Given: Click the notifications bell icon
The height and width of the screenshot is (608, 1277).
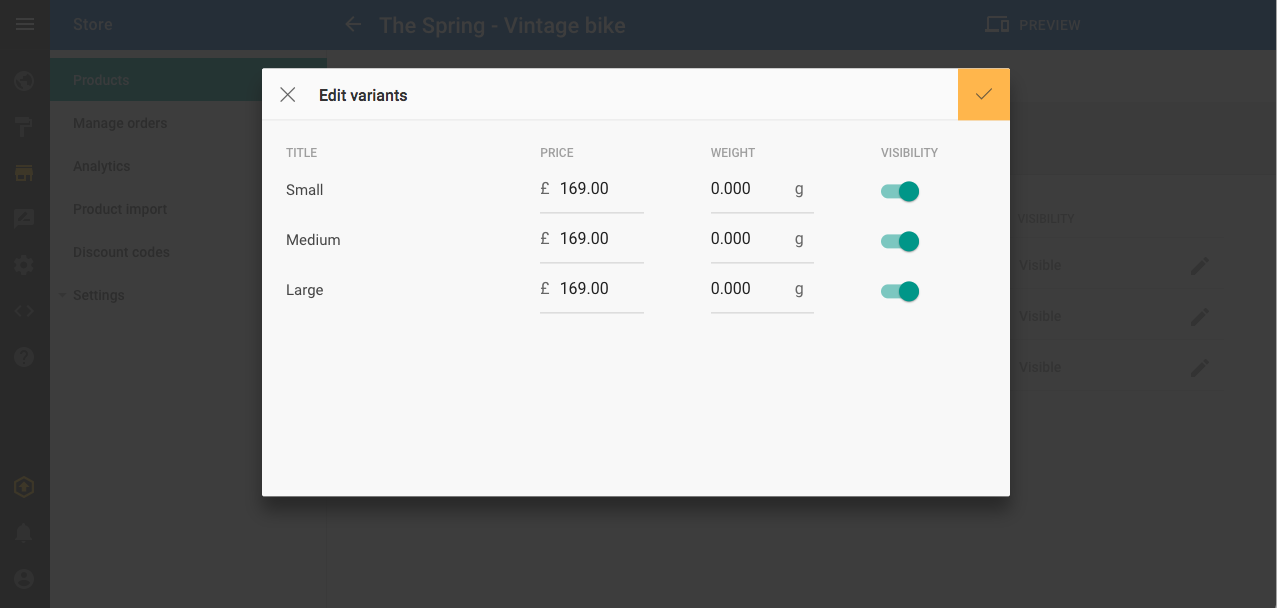Looking at the screenshot, I should 25,533.
